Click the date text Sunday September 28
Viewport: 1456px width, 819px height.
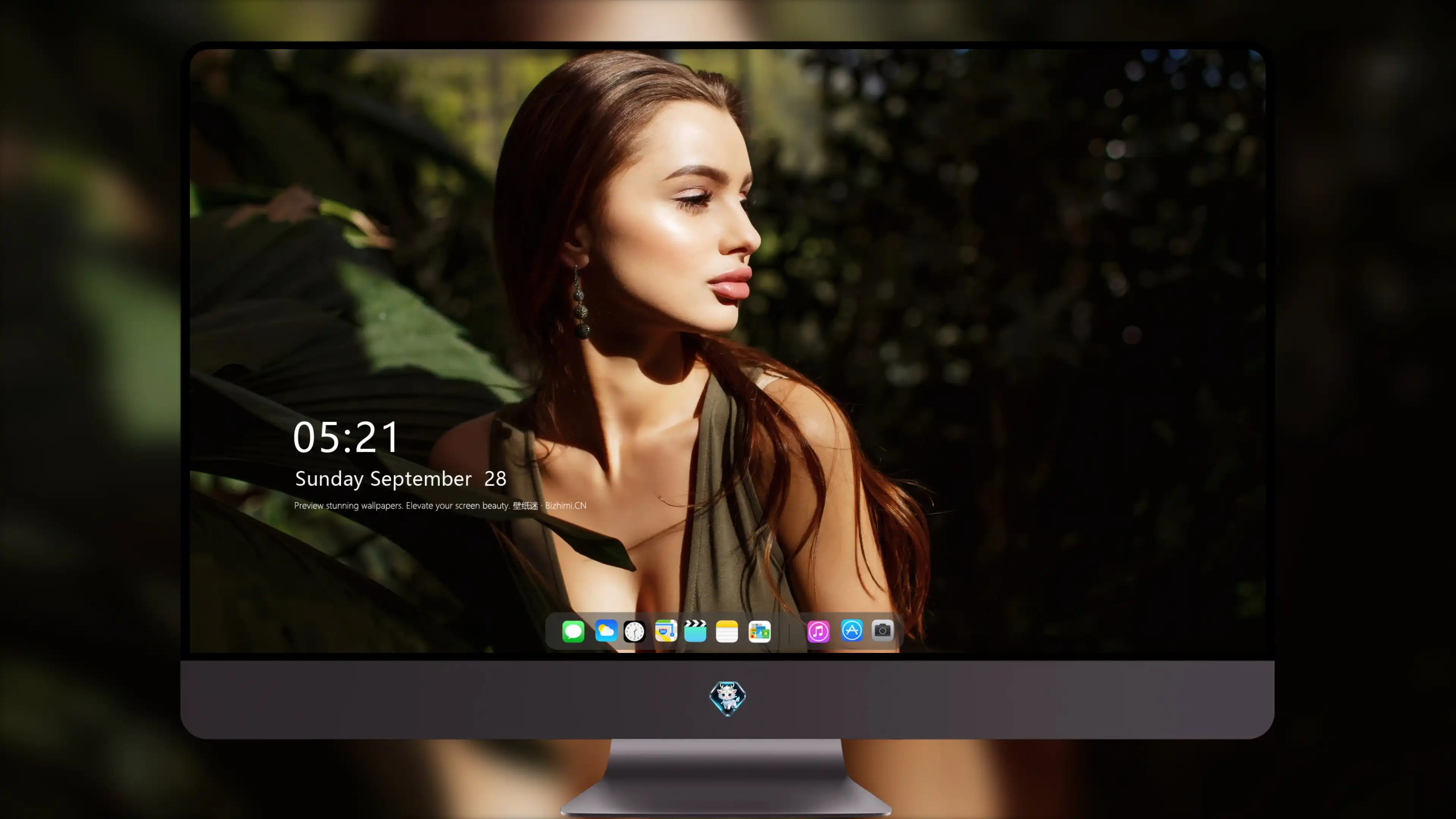(401, 479)
